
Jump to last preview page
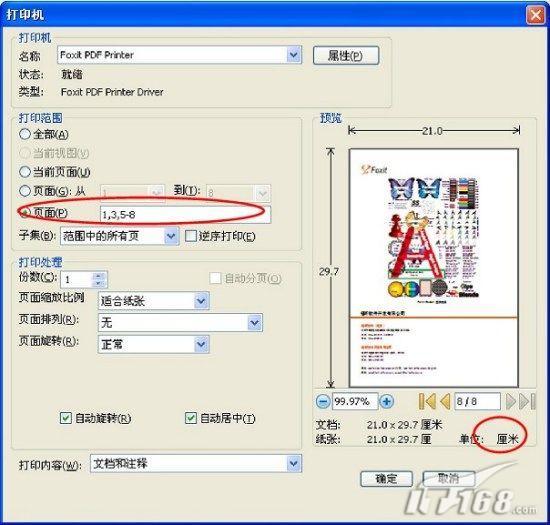(x=527, y=401)
